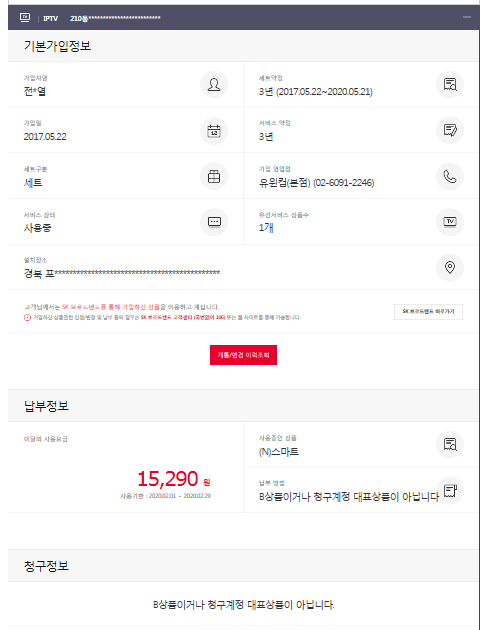
Task: Click the set type box icon
Action: click(x=214, y=176)
